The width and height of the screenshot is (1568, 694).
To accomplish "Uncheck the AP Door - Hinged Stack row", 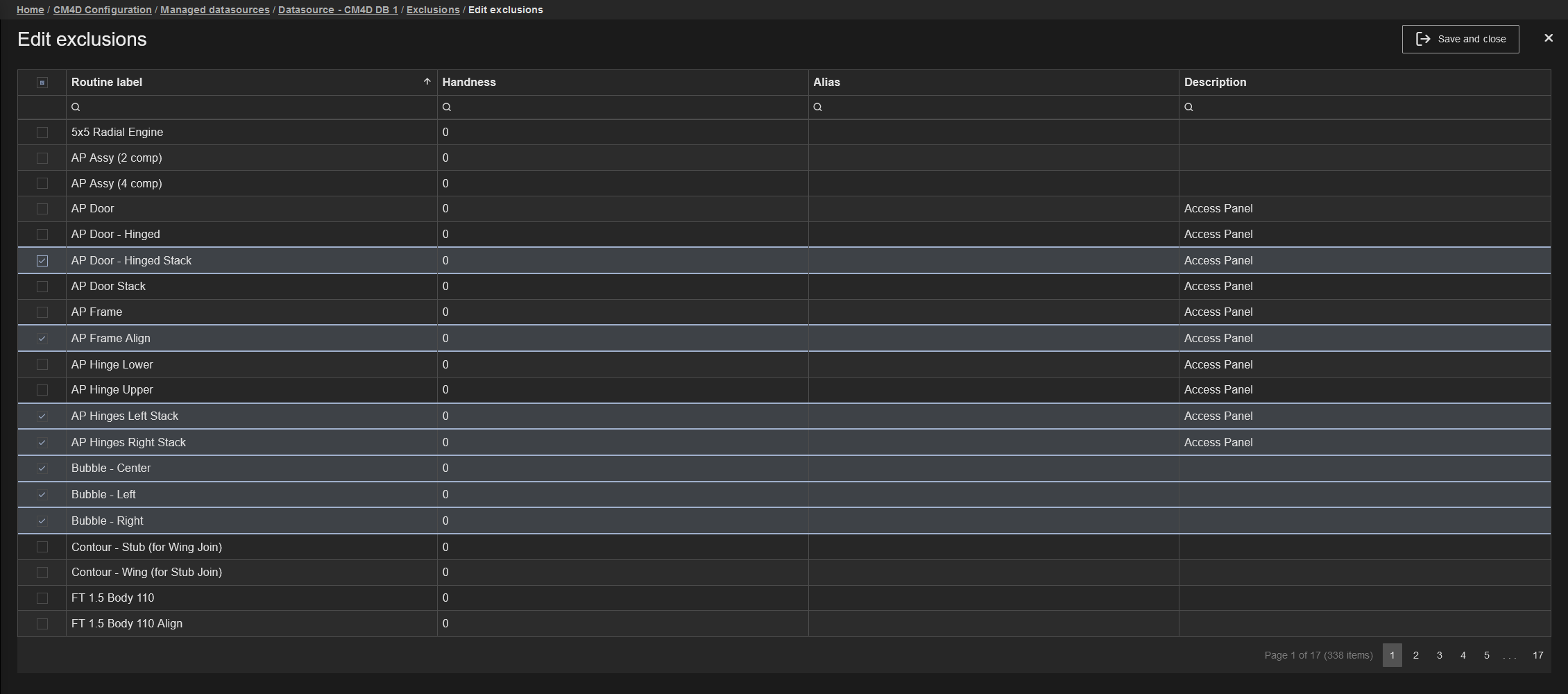I will [42, 261].
